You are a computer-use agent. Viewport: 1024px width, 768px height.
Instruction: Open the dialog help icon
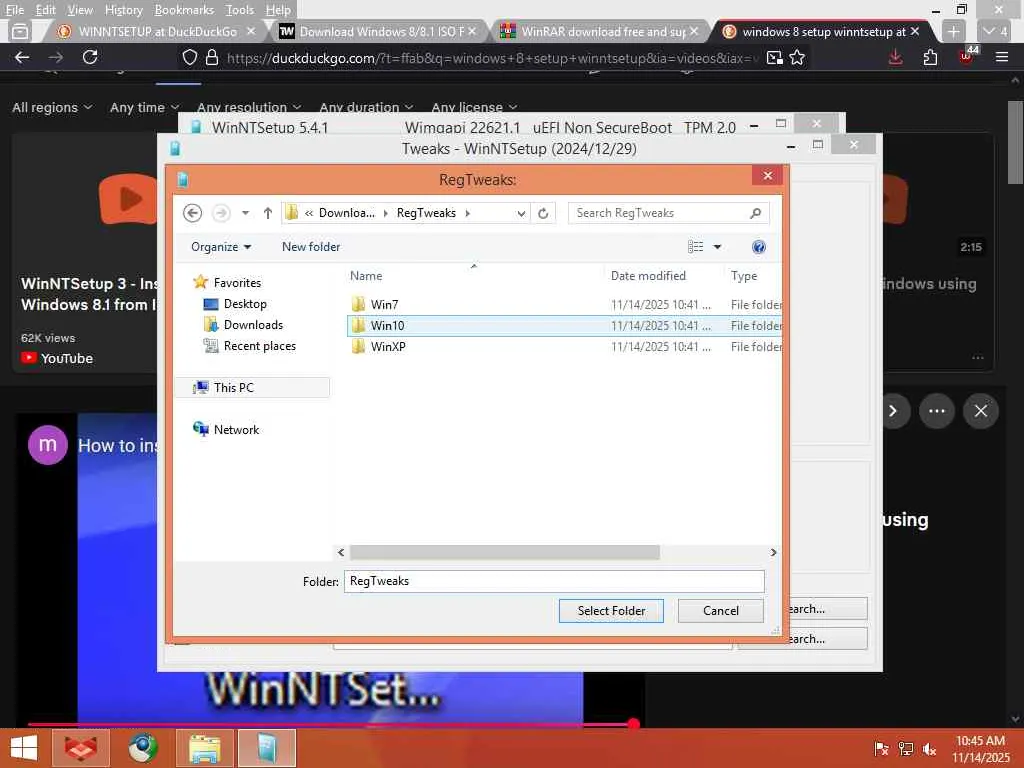(x=758, y=247)
